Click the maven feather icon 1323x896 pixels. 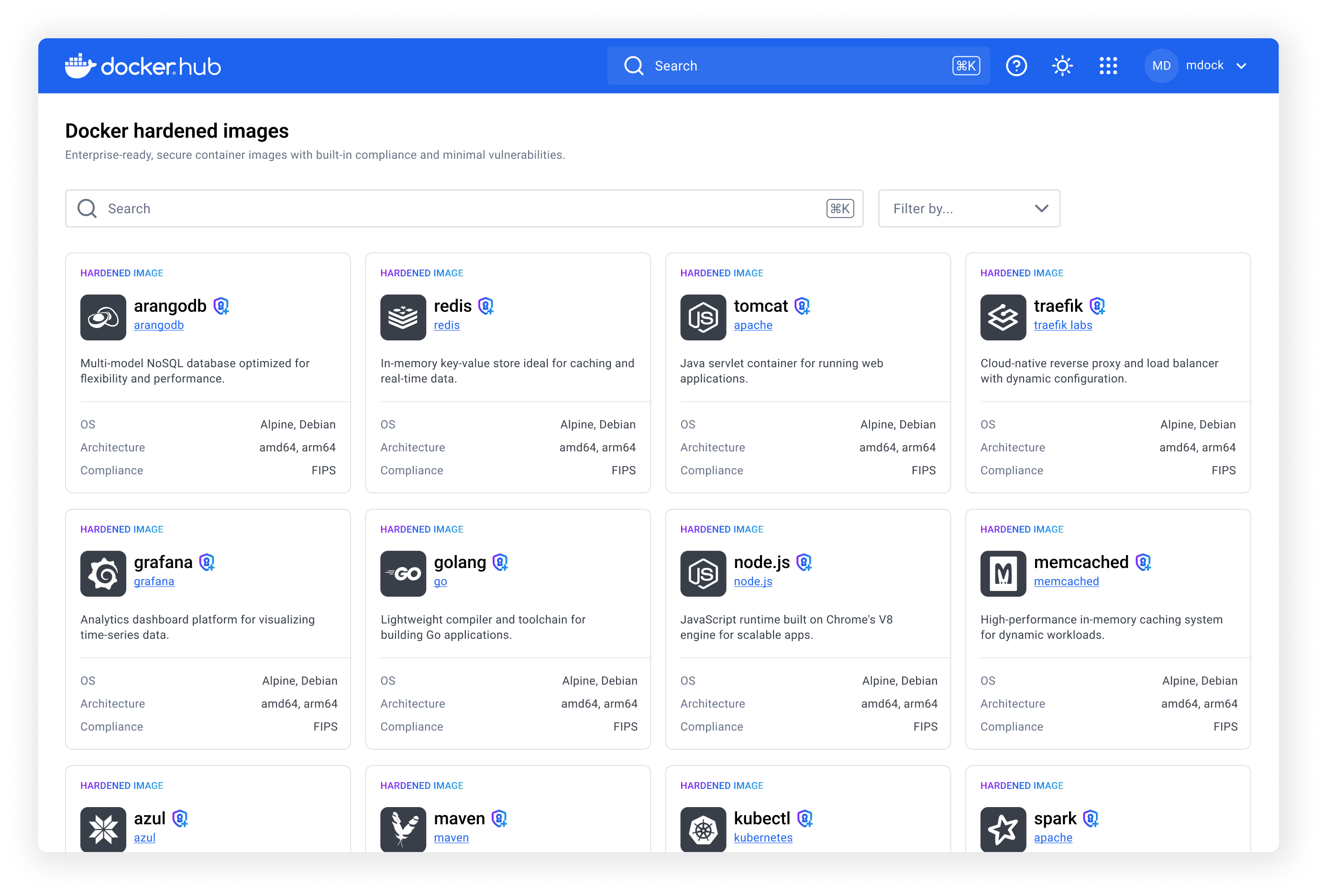pos(403,830)
